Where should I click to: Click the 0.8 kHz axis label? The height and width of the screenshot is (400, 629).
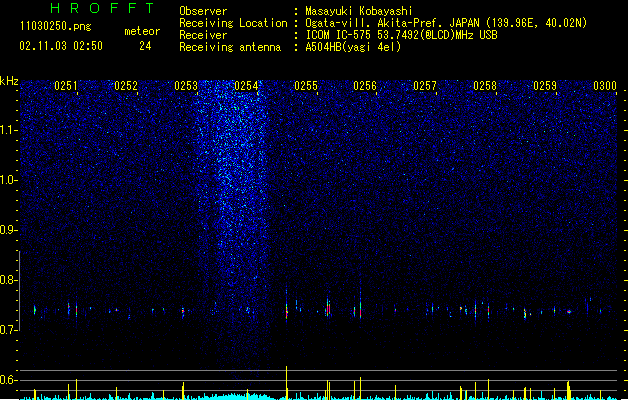(9, 280)
